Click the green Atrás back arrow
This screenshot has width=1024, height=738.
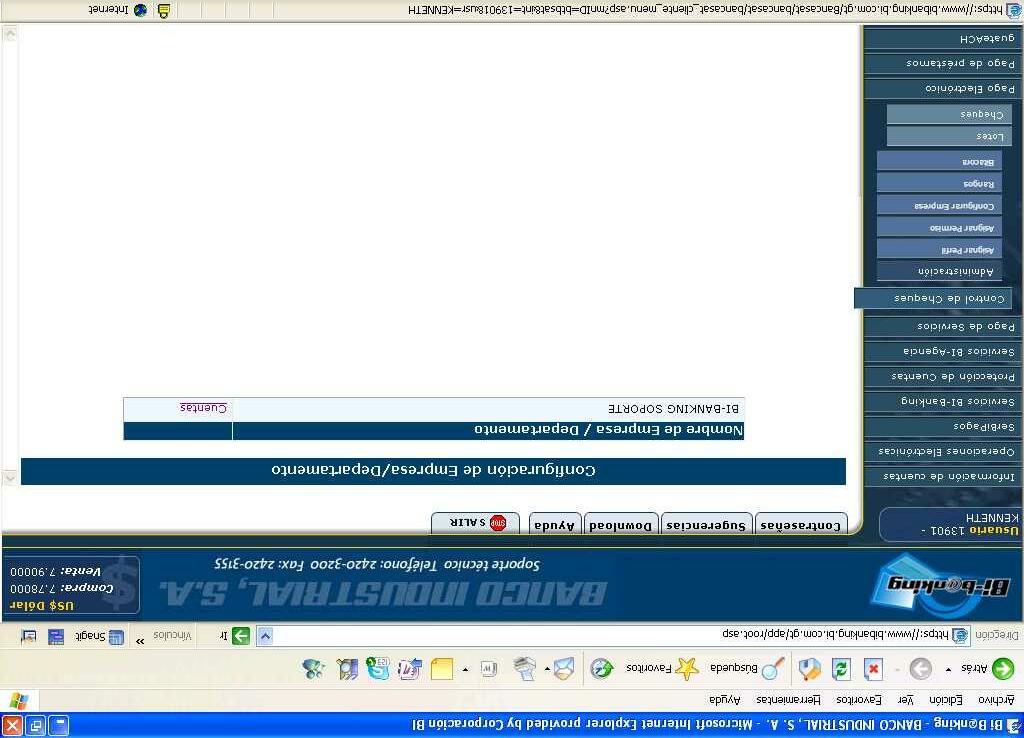click(1003, 669)
